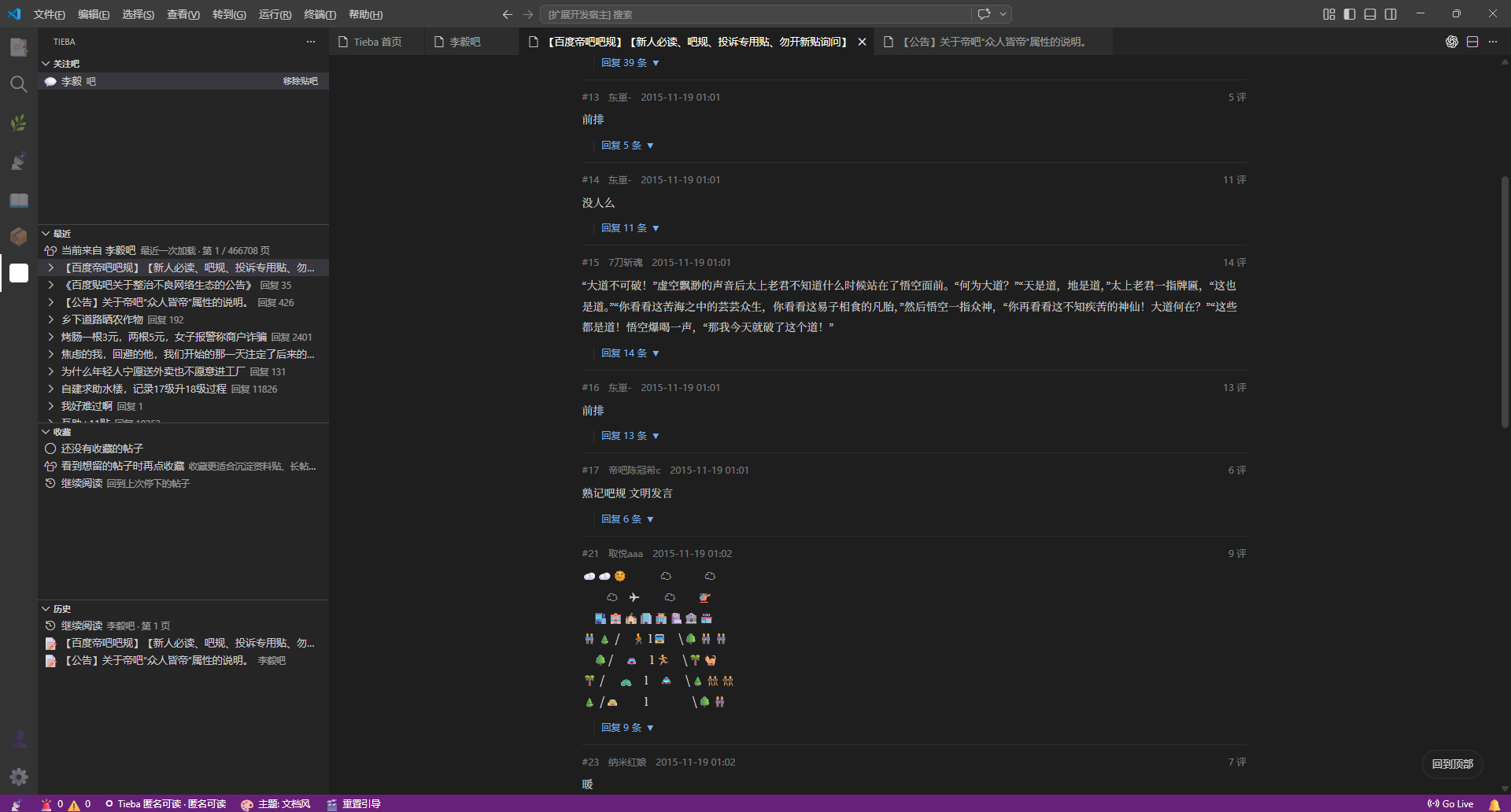Screen dimensions: 1511x812
Task: Click the command center search box
Action: tap(756, 14)
